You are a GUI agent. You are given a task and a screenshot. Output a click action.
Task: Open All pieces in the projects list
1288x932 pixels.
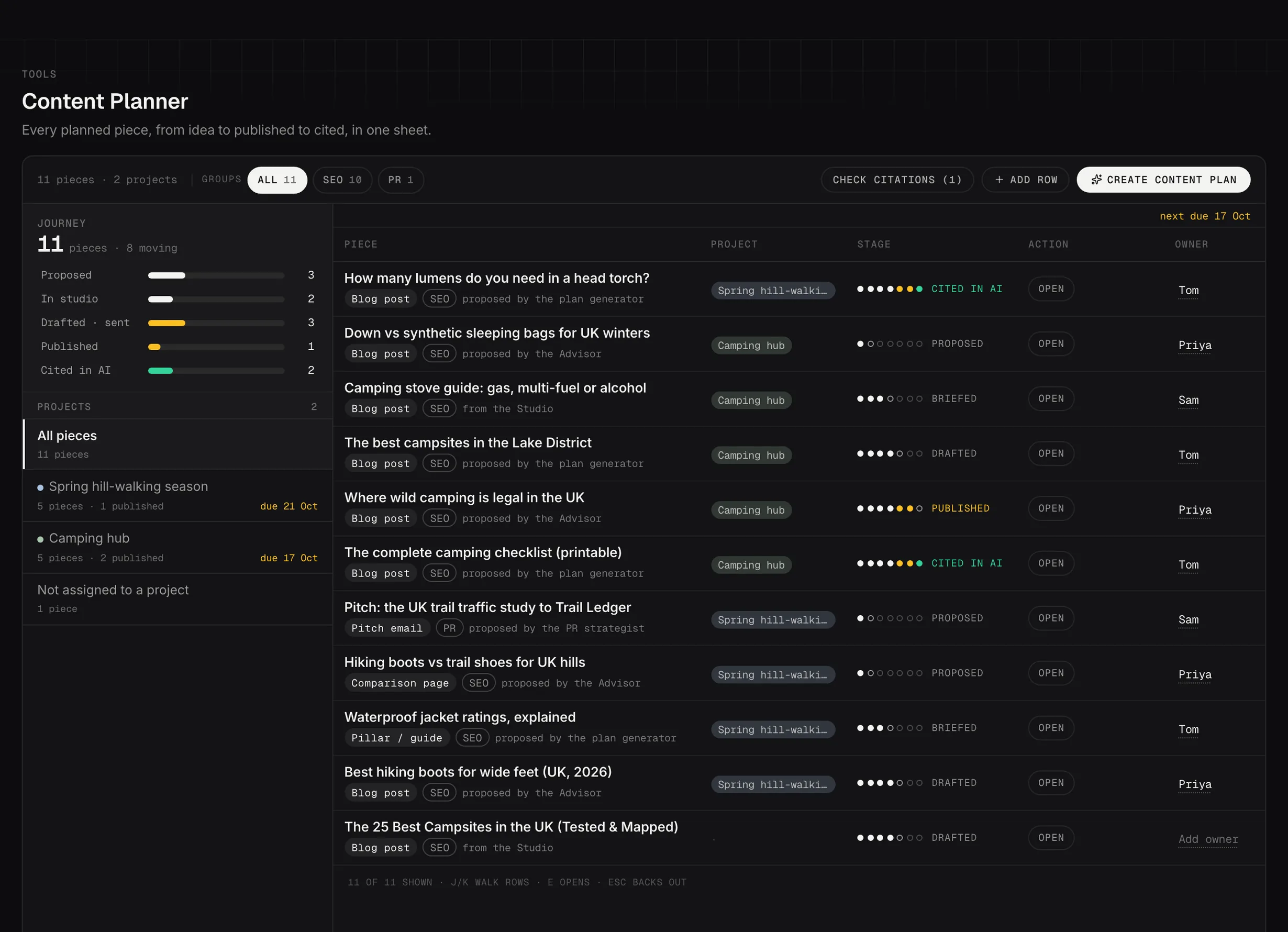click(x=177, y=444)
